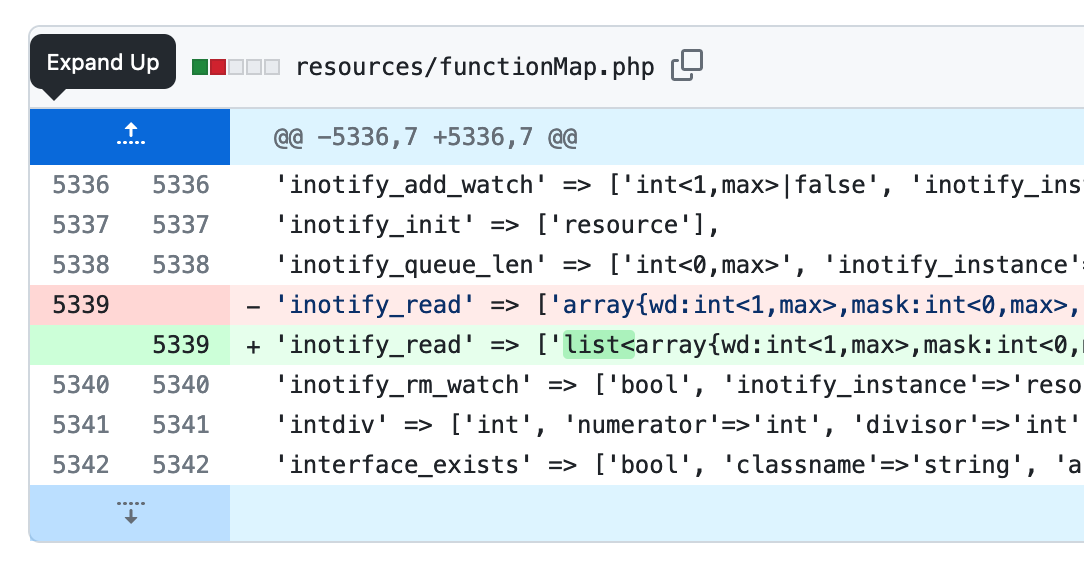The width and height of the screenshot is (1084, 566).
Task: Select deleted line number 5339
Action: [x=80, y=305]
